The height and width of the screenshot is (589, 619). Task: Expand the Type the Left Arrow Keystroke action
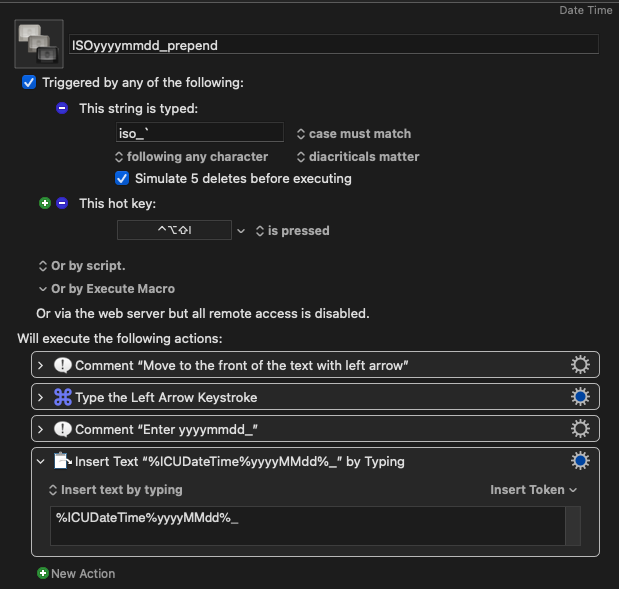[x=41, y=397]
